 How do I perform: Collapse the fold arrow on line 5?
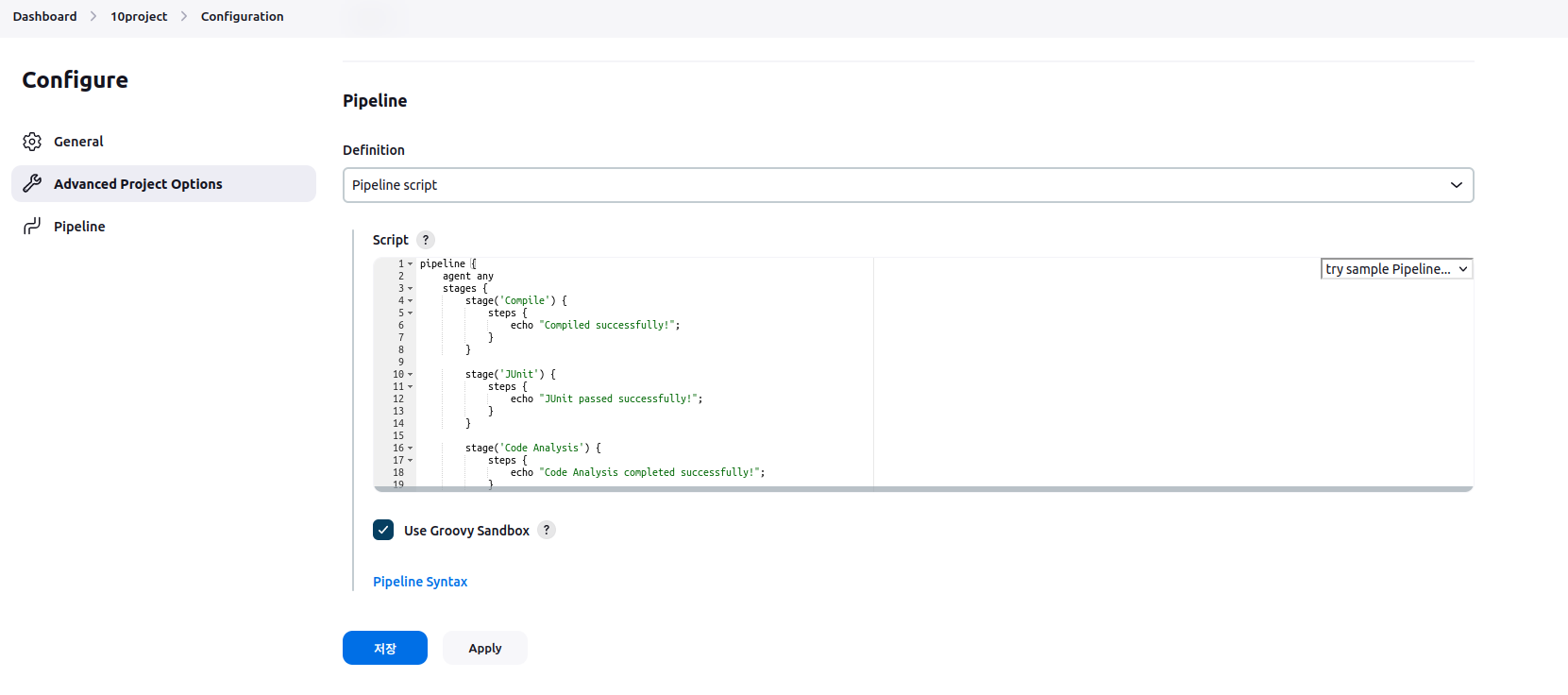pyautogui.click(x=410, y=314)
